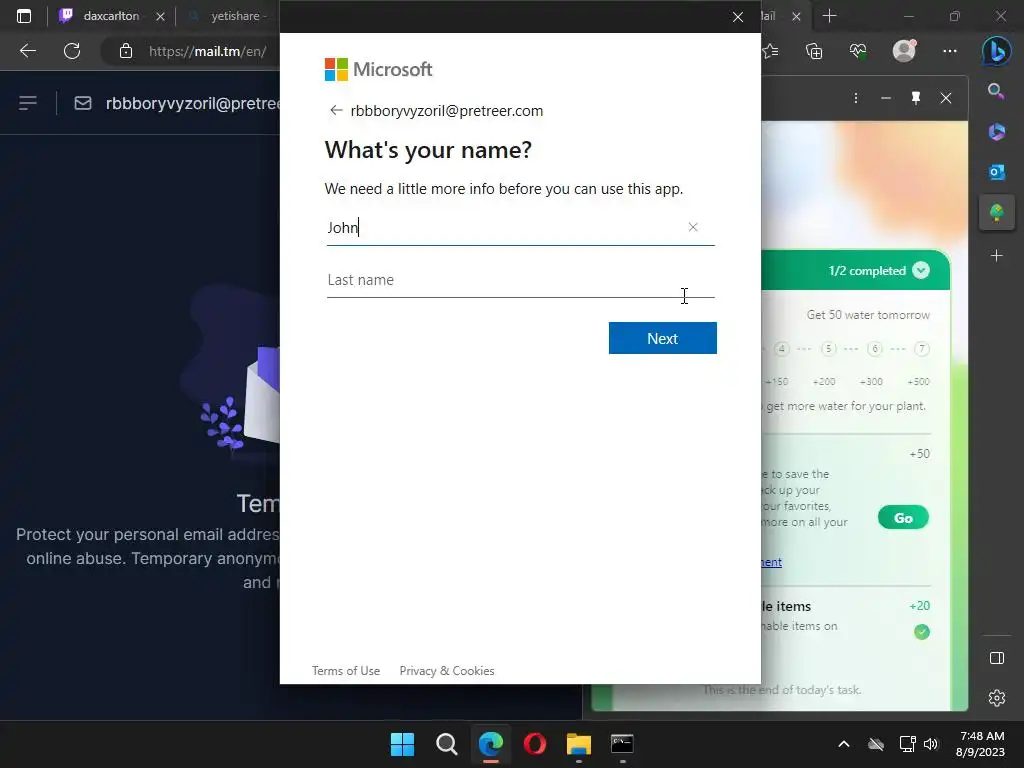Toggle the sidebar visibility icon

point(997,658)
